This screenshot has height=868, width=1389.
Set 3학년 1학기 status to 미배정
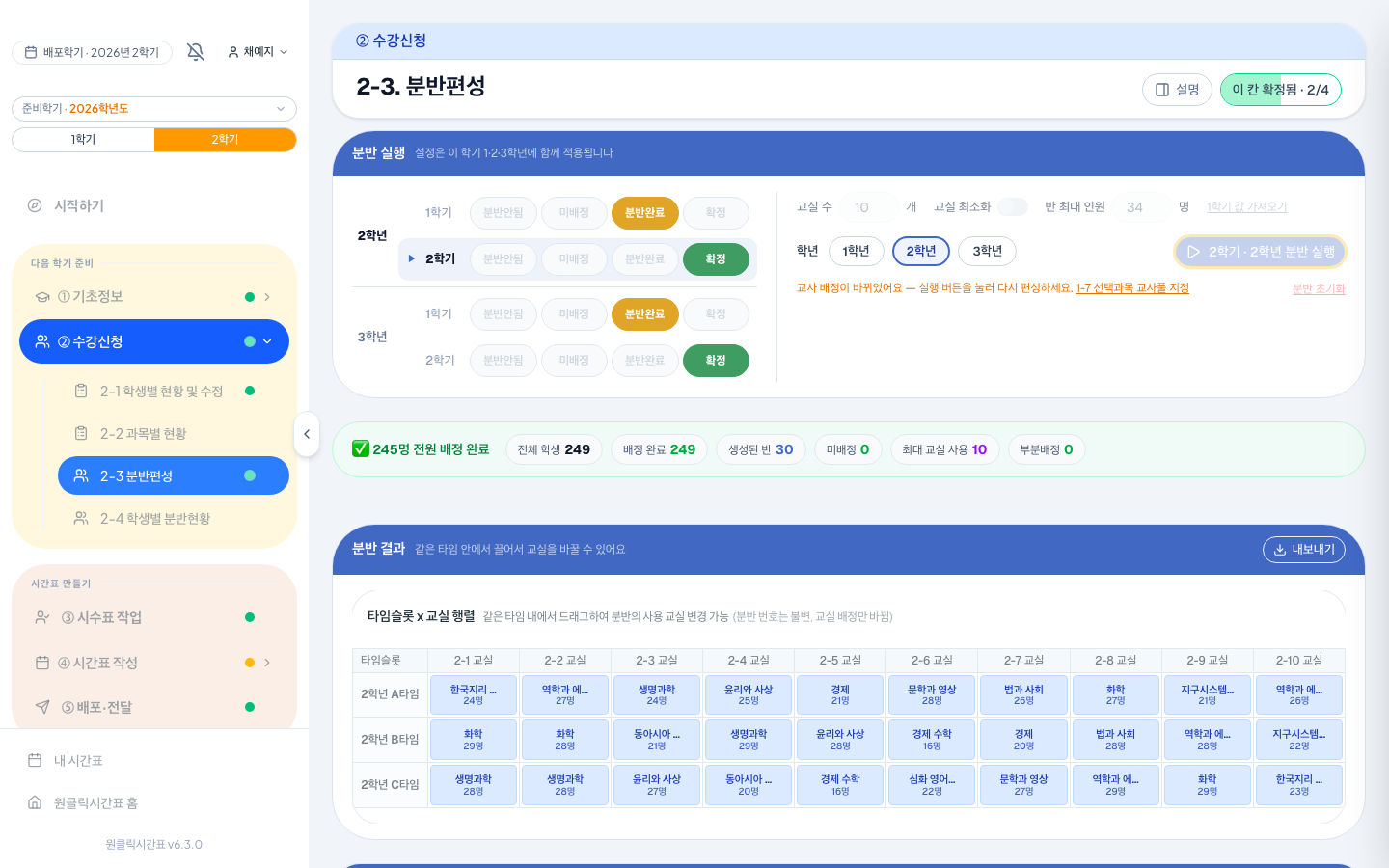point(574,314)
